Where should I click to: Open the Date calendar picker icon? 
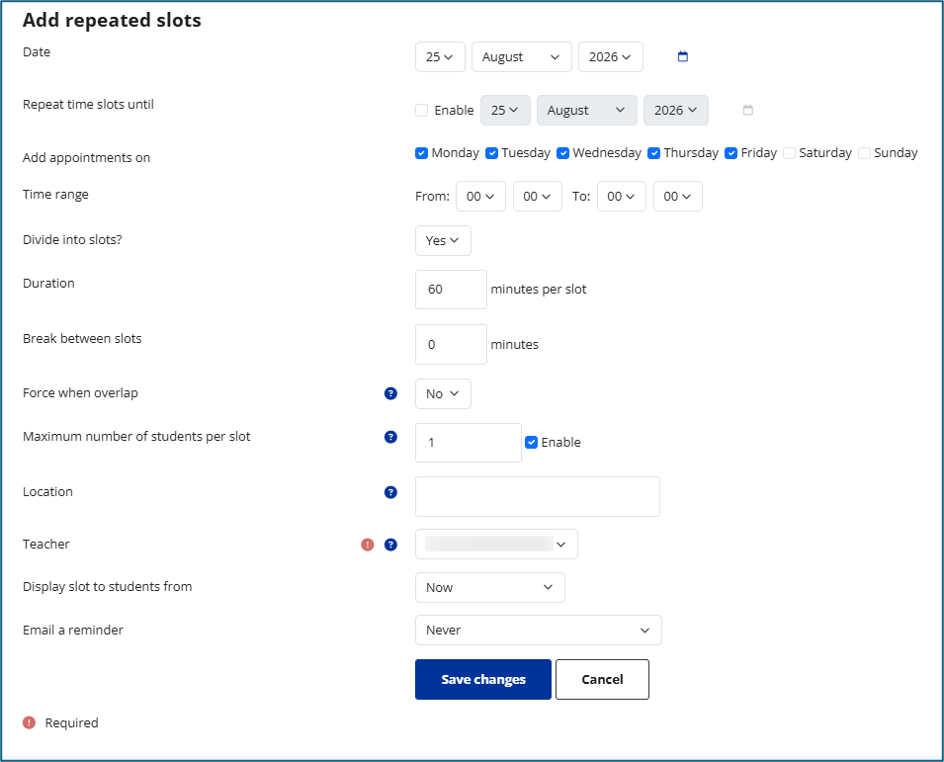pyautogui.click(x=683, y=57)
